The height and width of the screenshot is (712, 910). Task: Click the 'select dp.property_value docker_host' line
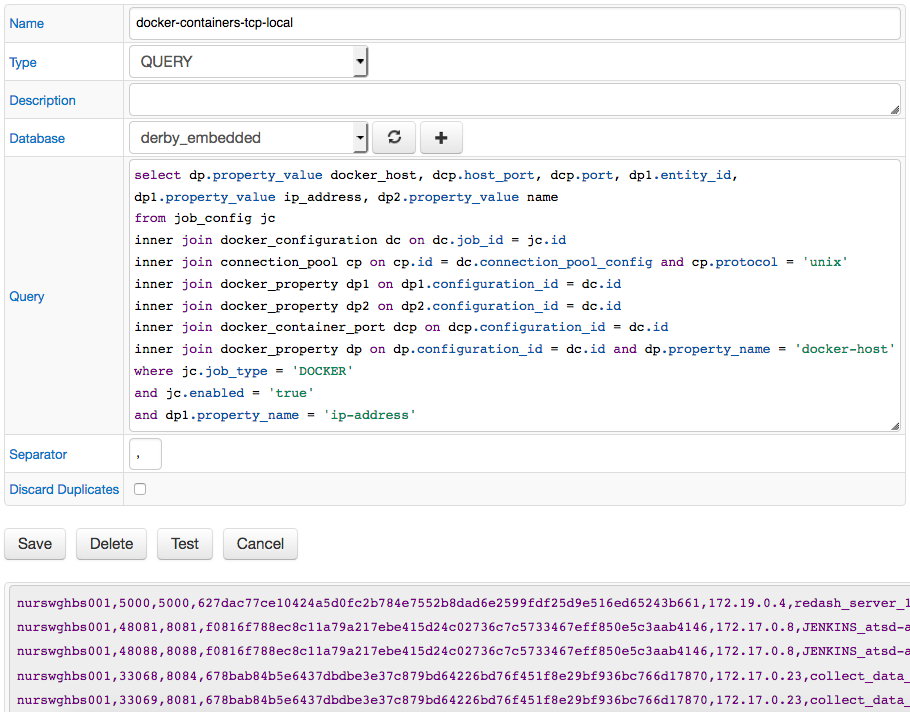pos(436,175)
